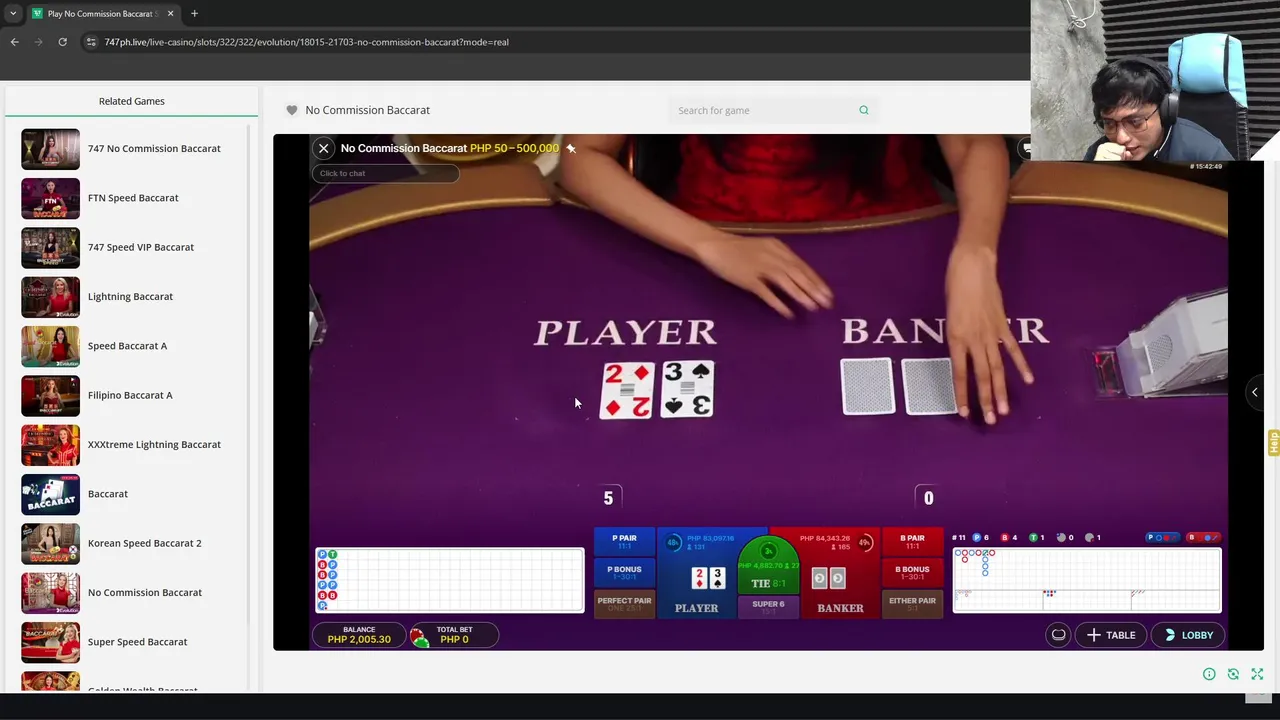
Task: Enter fullscreen with the expand arrows icon
Action: click(1257, 674)
